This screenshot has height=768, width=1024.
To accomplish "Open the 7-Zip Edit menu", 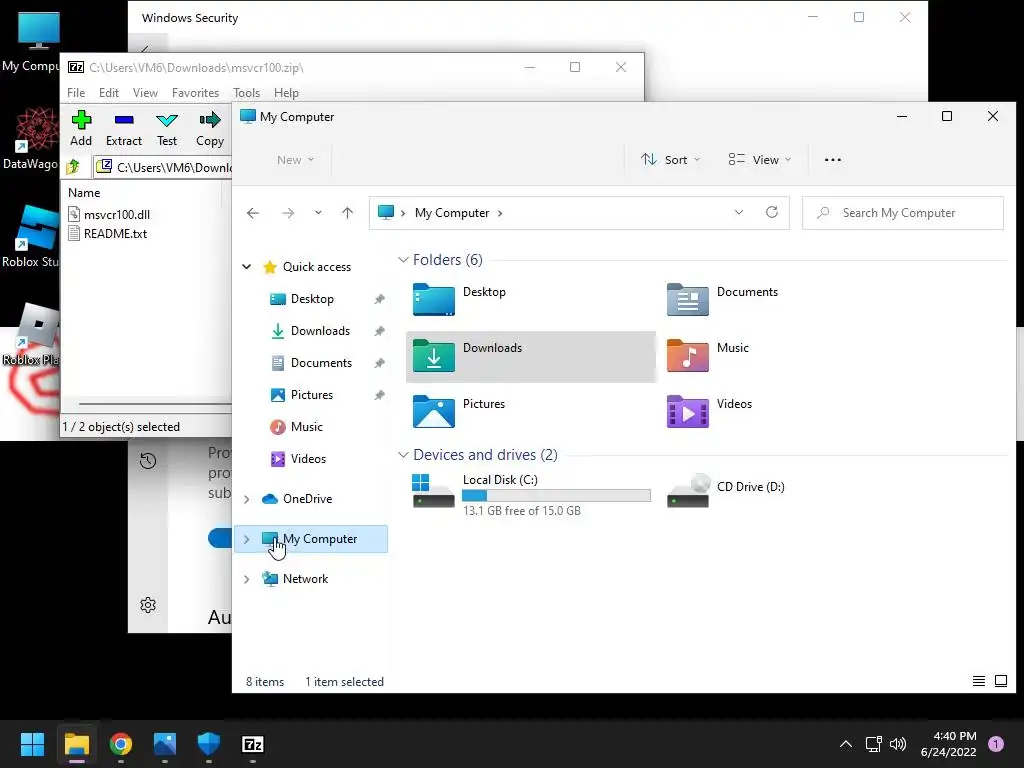I will click(108, 93).
